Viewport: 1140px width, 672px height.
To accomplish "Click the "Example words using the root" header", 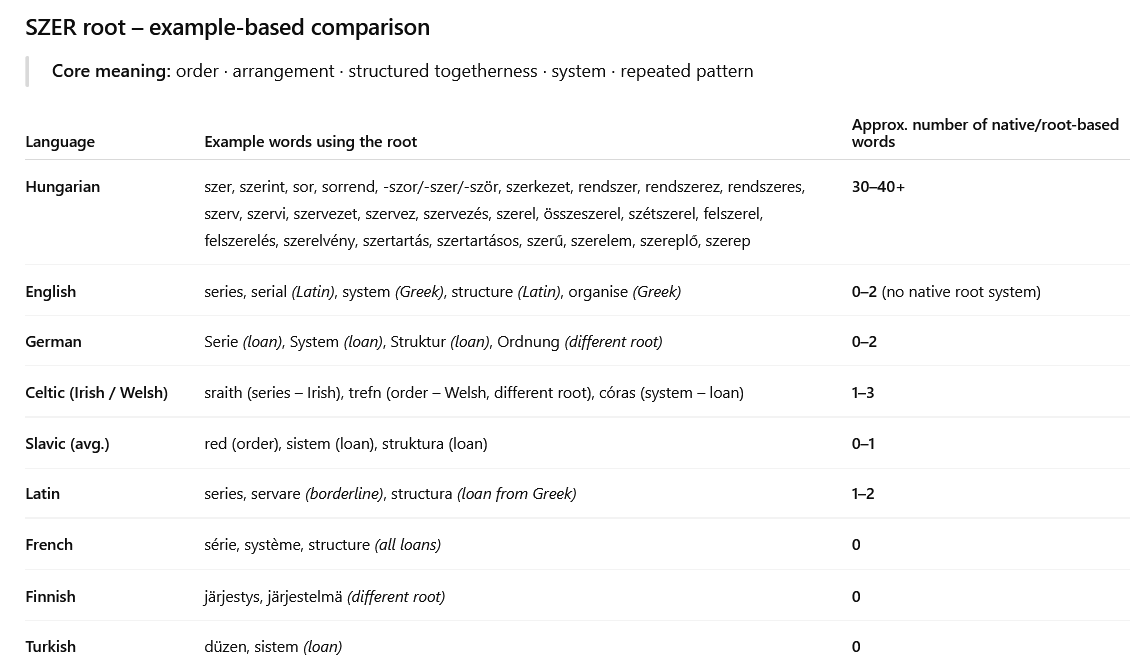I will tap(310, 142).
